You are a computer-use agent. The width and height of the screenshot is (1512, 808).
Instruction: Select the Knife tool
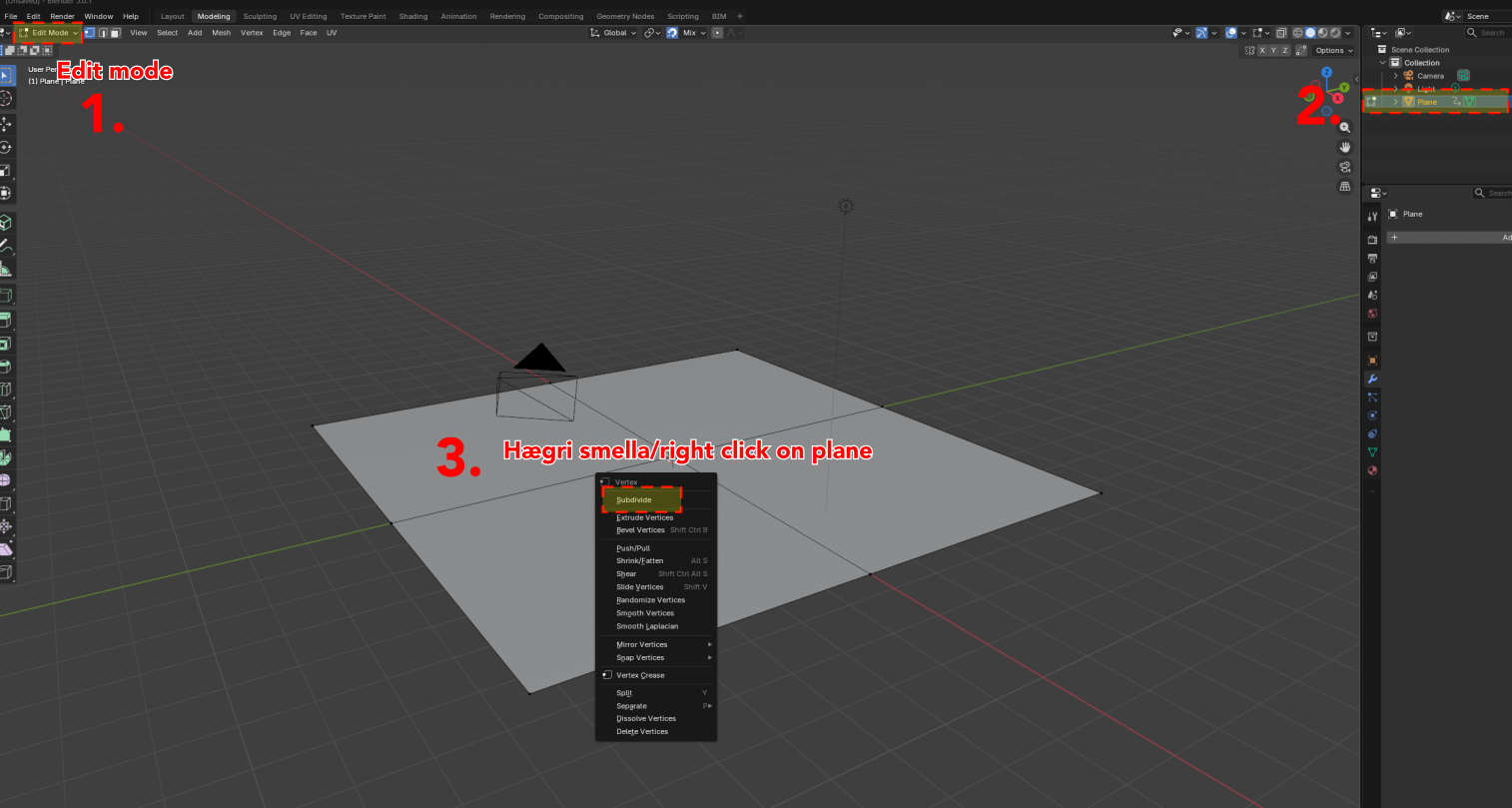5,412
